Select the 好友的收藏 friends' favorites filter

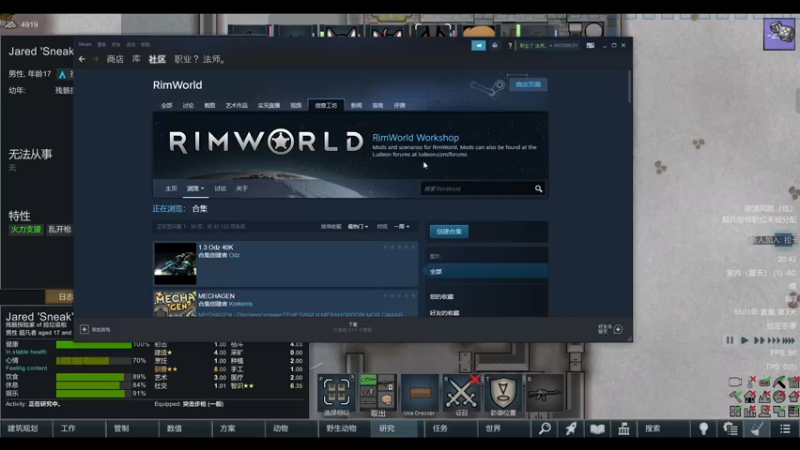click(444, 313)
